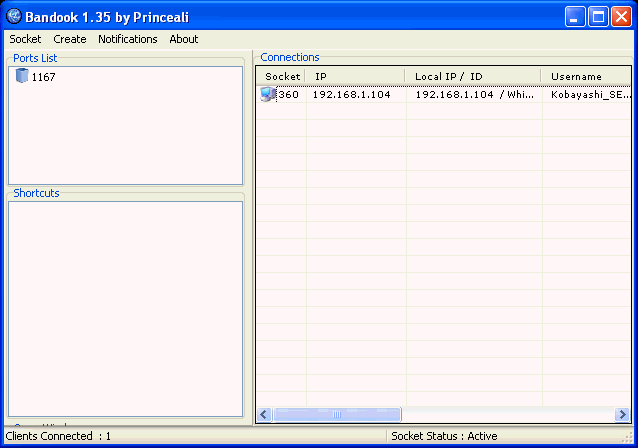Viewport: 638px width, 448px height.
Task: Open the Socket menu
Action: coord(25,39)
